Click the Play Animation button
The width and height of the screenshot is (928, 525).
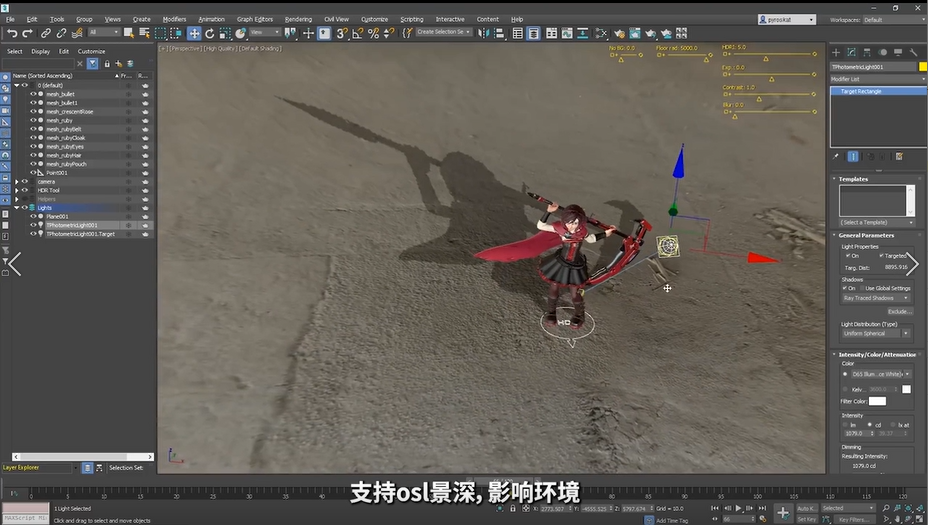(738, 508)
